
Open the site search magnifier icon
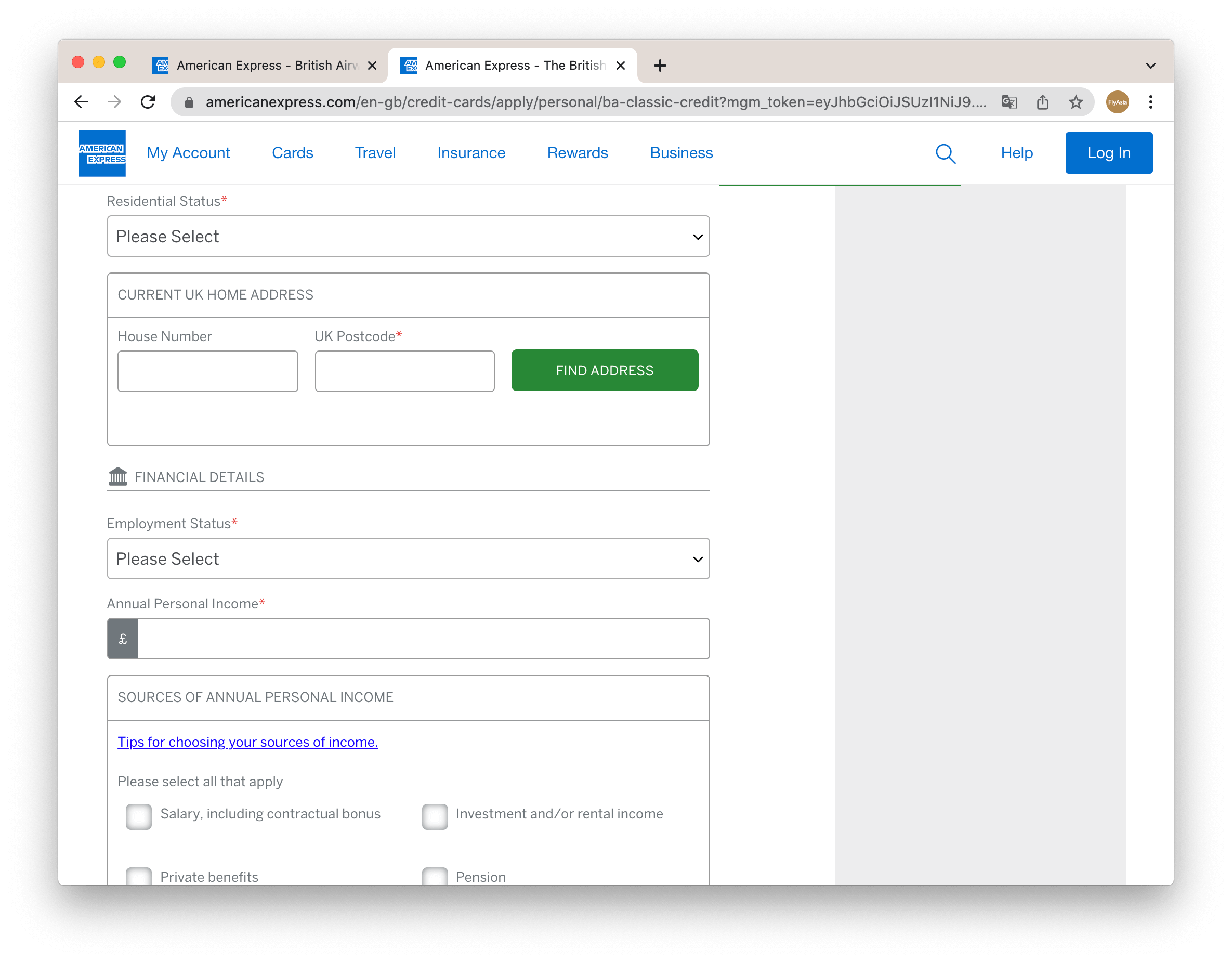(x=946, y=153)
